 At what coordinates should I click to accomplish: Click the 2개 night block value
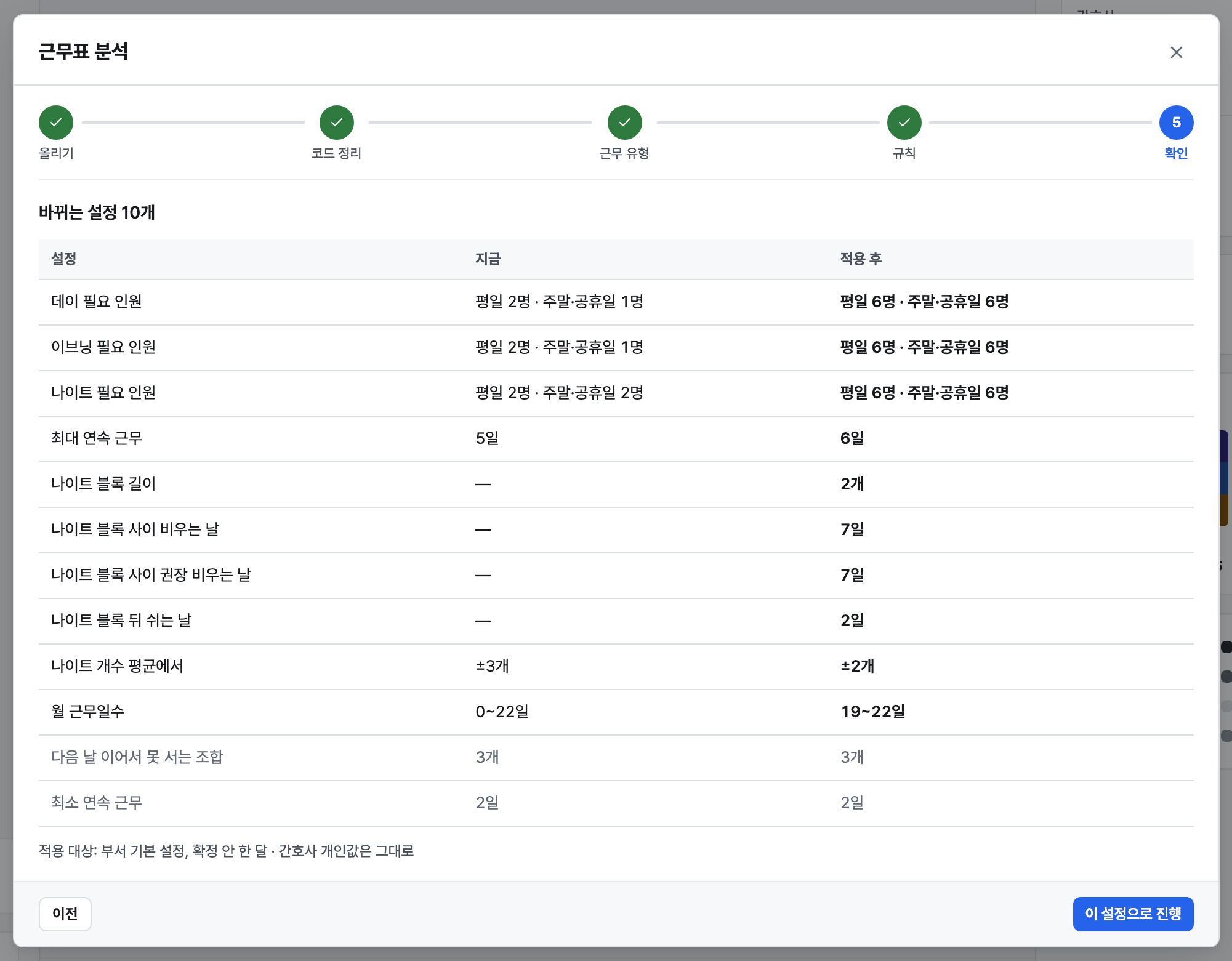(852, 484)
